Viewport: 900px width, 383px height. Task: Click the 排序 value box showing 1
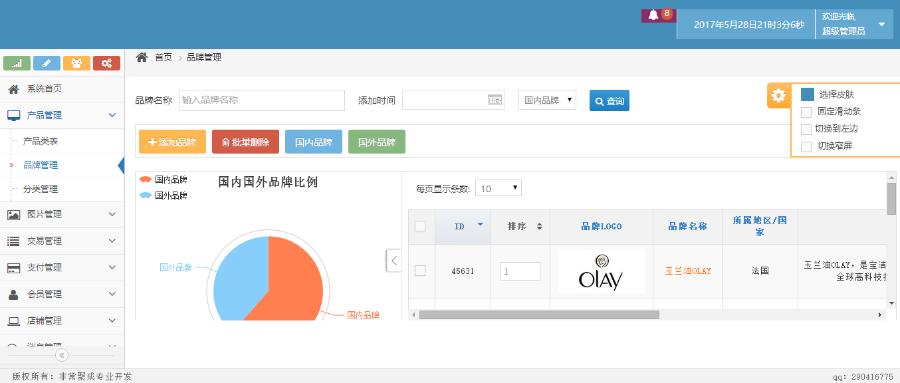tap(520, 272)
